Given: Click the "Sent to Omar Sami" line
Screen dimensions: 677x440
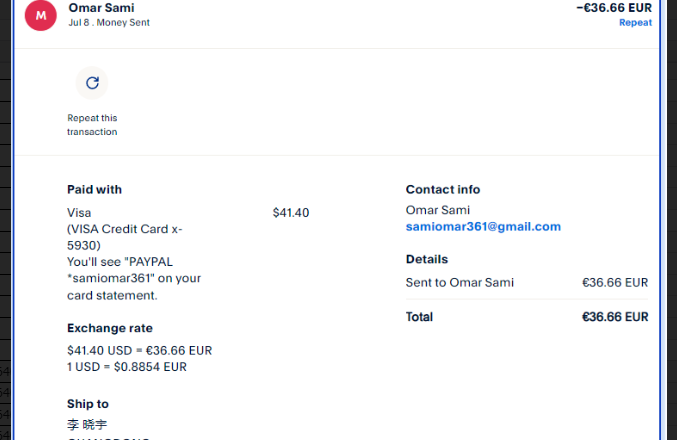Looking at the screenshot, I should point(459,283).
